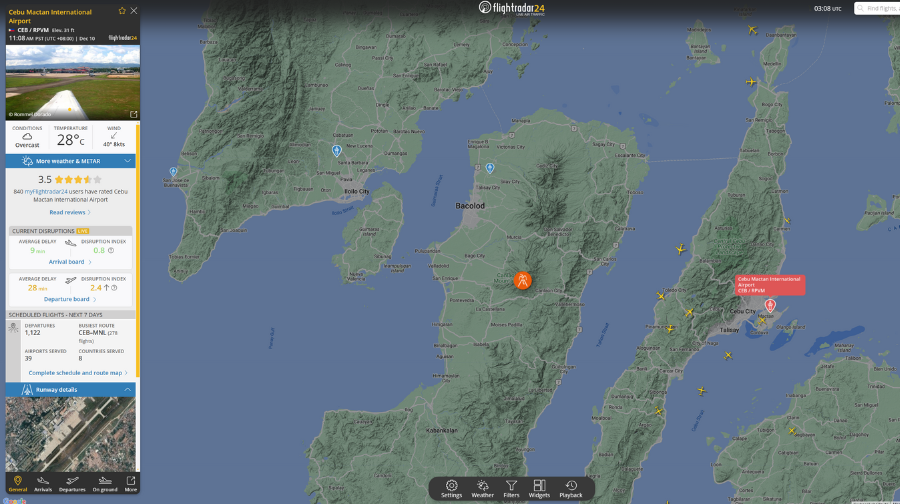Click the myFlightradar24 link

click(46, 192)
